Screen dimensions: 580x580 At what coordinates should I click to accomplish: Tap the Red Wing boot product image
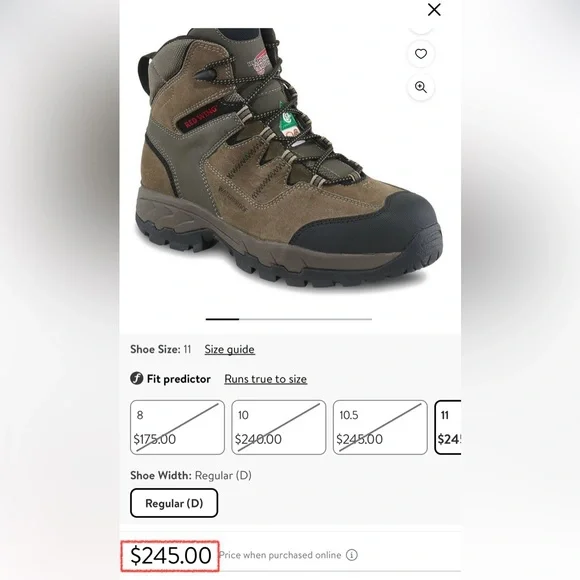[x=289, y=157]
